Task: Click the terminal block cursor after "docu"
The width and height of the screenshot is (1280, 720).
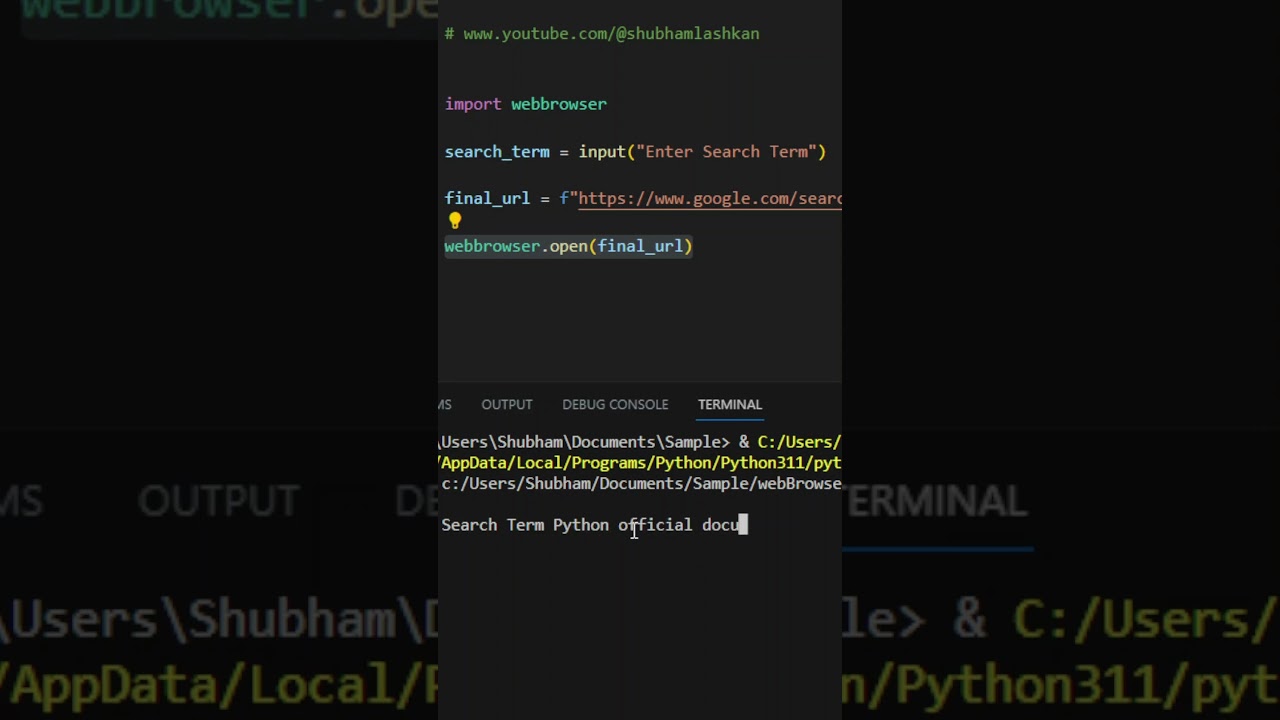Action: 743,525
